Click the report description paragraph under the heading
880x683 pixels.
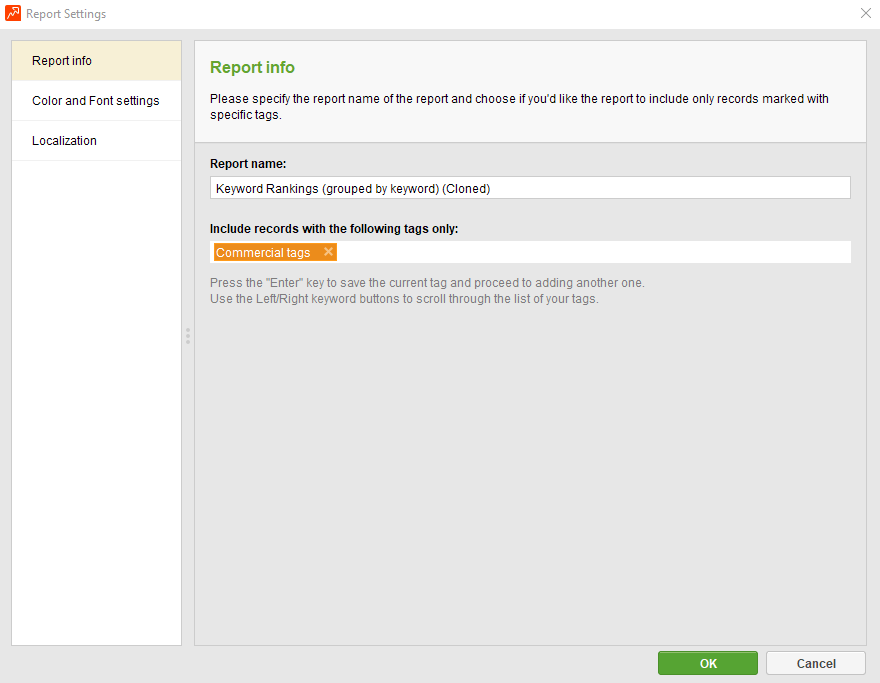coord(519,107)
